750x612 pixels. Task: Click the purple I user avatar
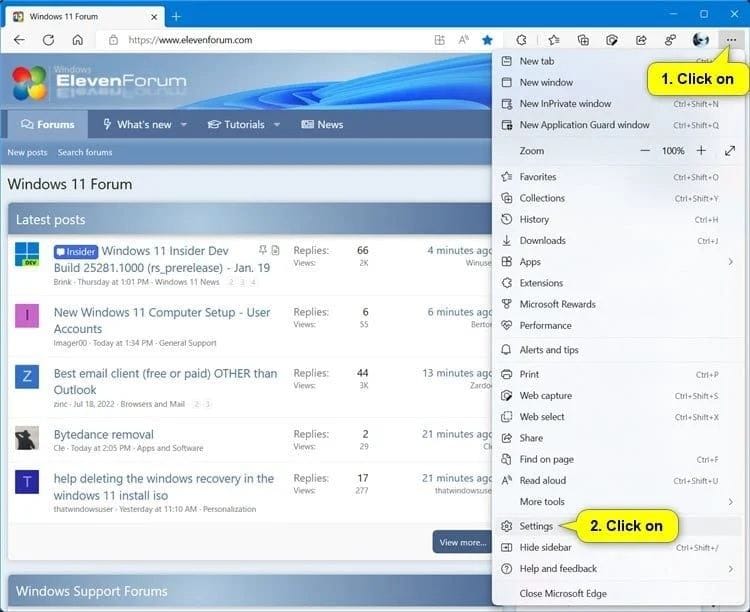[27, 315]
